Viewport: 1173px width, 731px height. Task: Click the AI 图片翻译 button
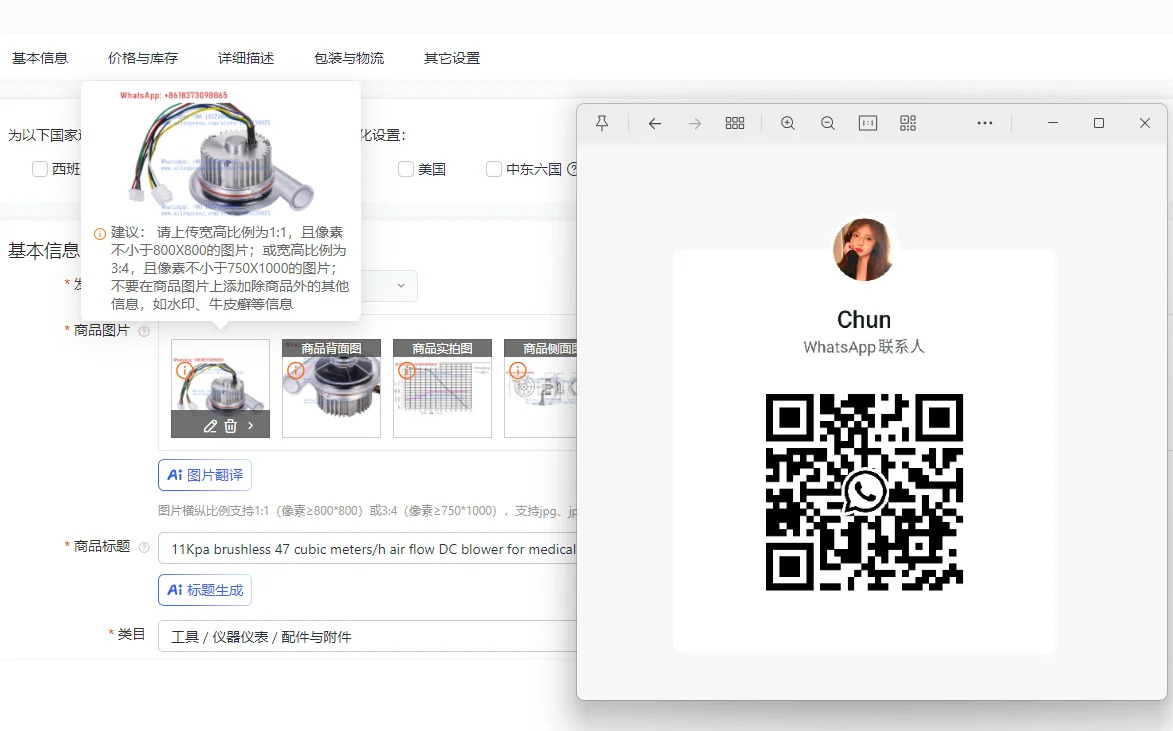click(205, 475)
